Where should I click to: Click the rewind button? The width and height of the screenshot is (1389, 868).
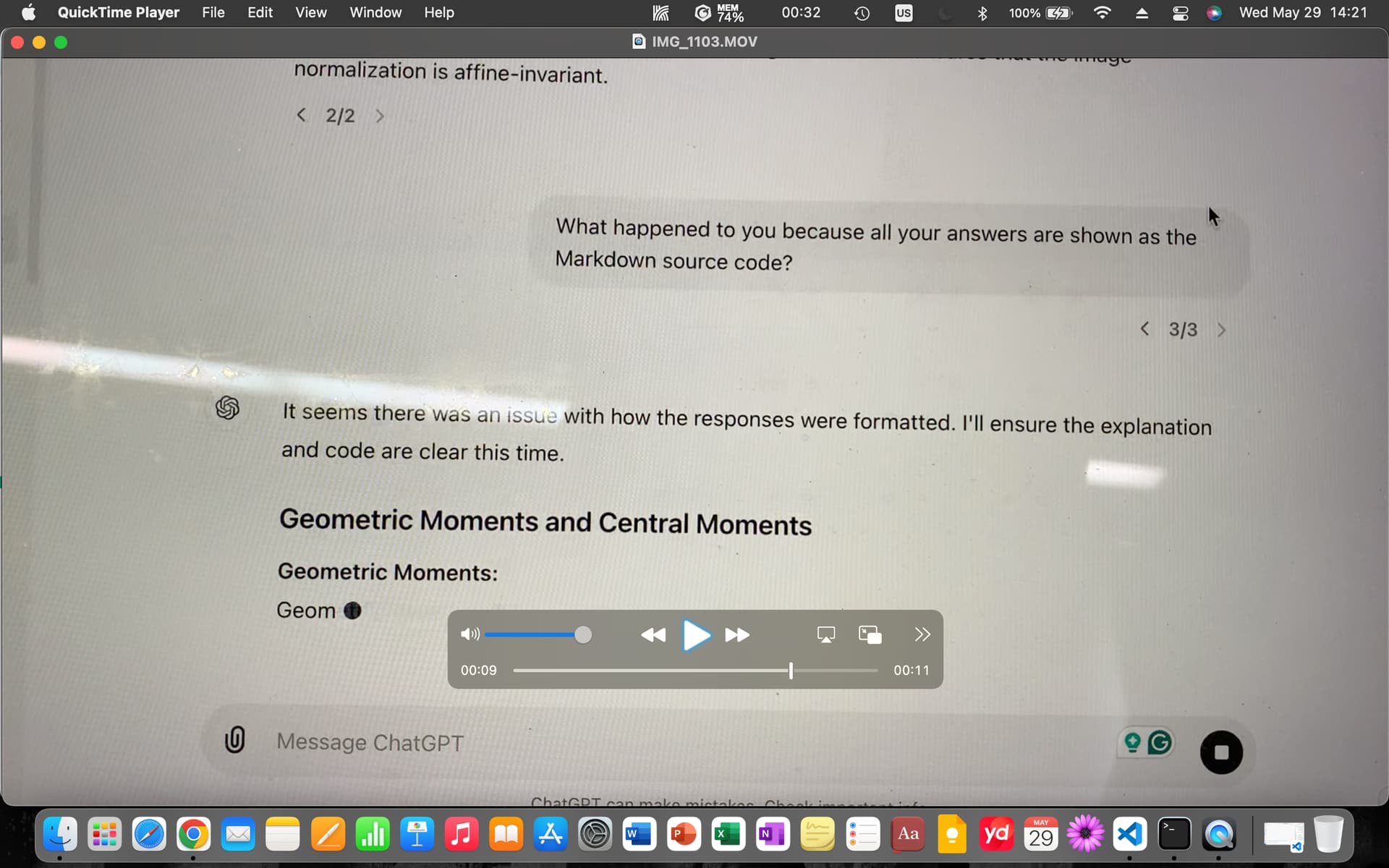point(653,635)
